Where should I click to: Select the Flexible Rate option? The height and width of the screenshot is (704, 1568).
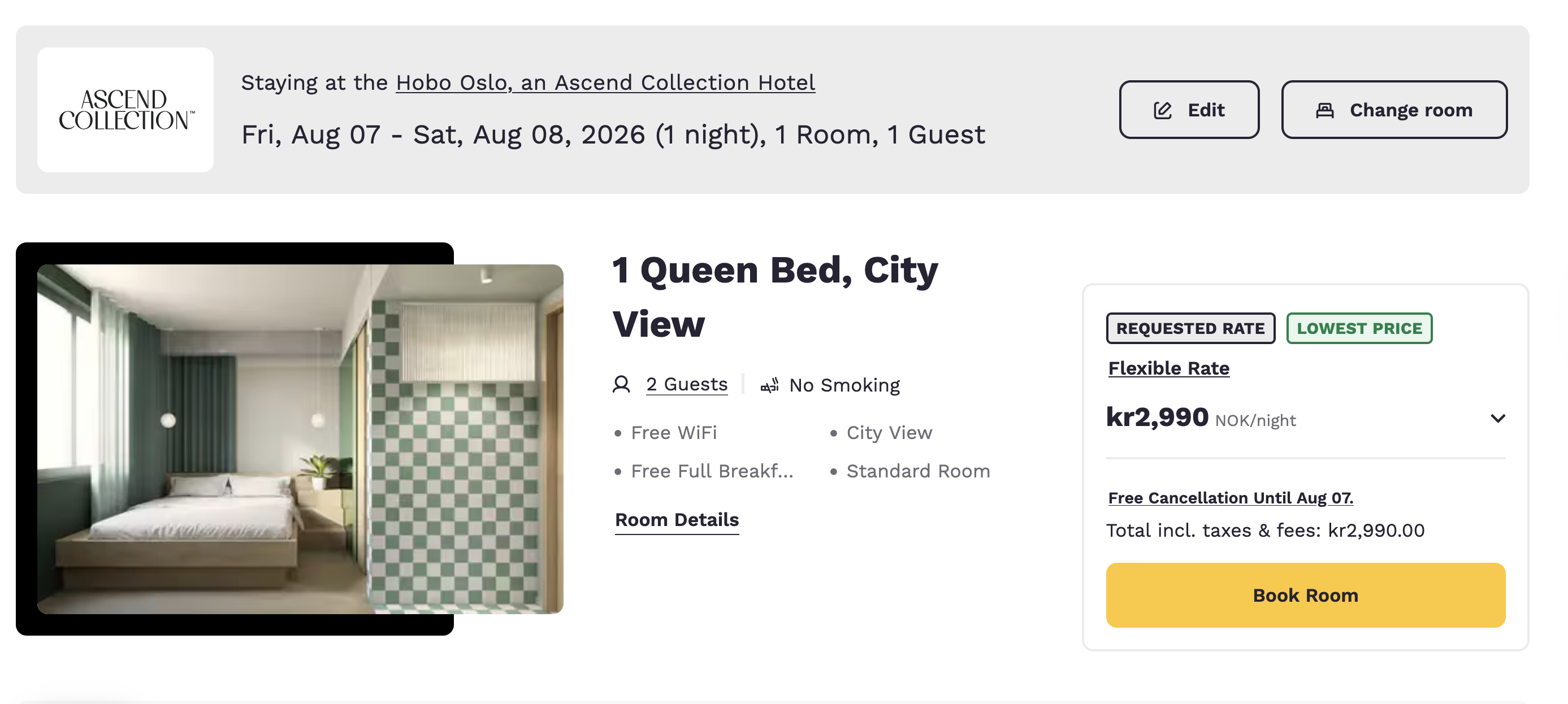tap(1168, 367)
